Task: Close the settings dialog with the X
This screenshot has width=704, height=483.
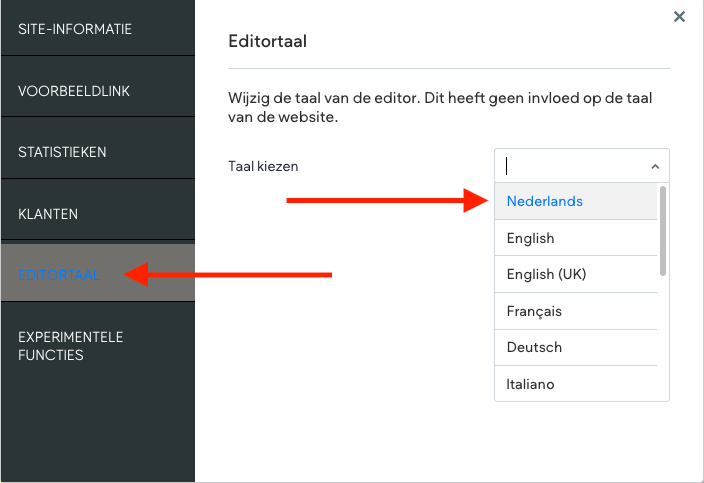Action: pyautogui.click(x=679, y=16)
